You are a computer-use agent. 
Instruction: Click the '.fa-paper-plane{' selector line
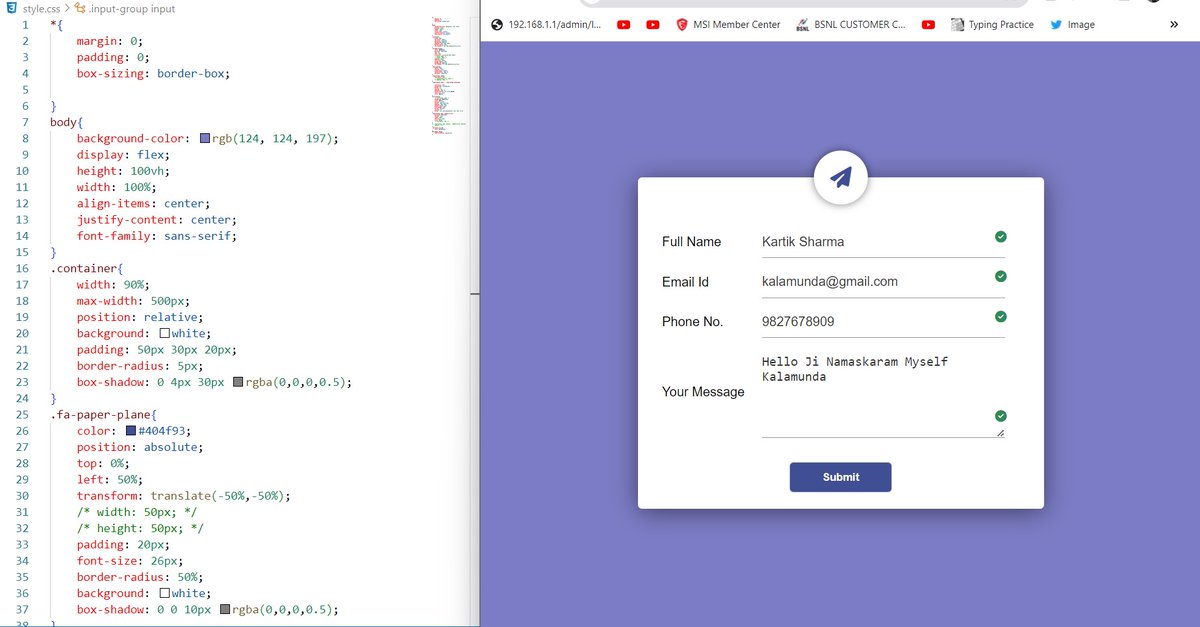click(x=104, y=414)
